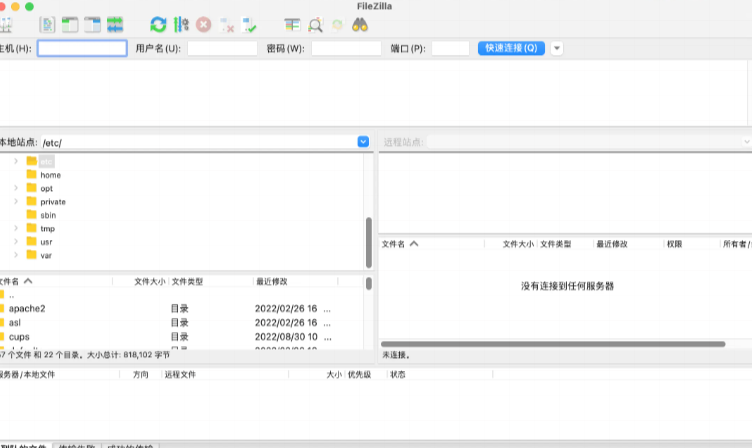Open the 本地站点 path dropdown

tap(363, 142)
